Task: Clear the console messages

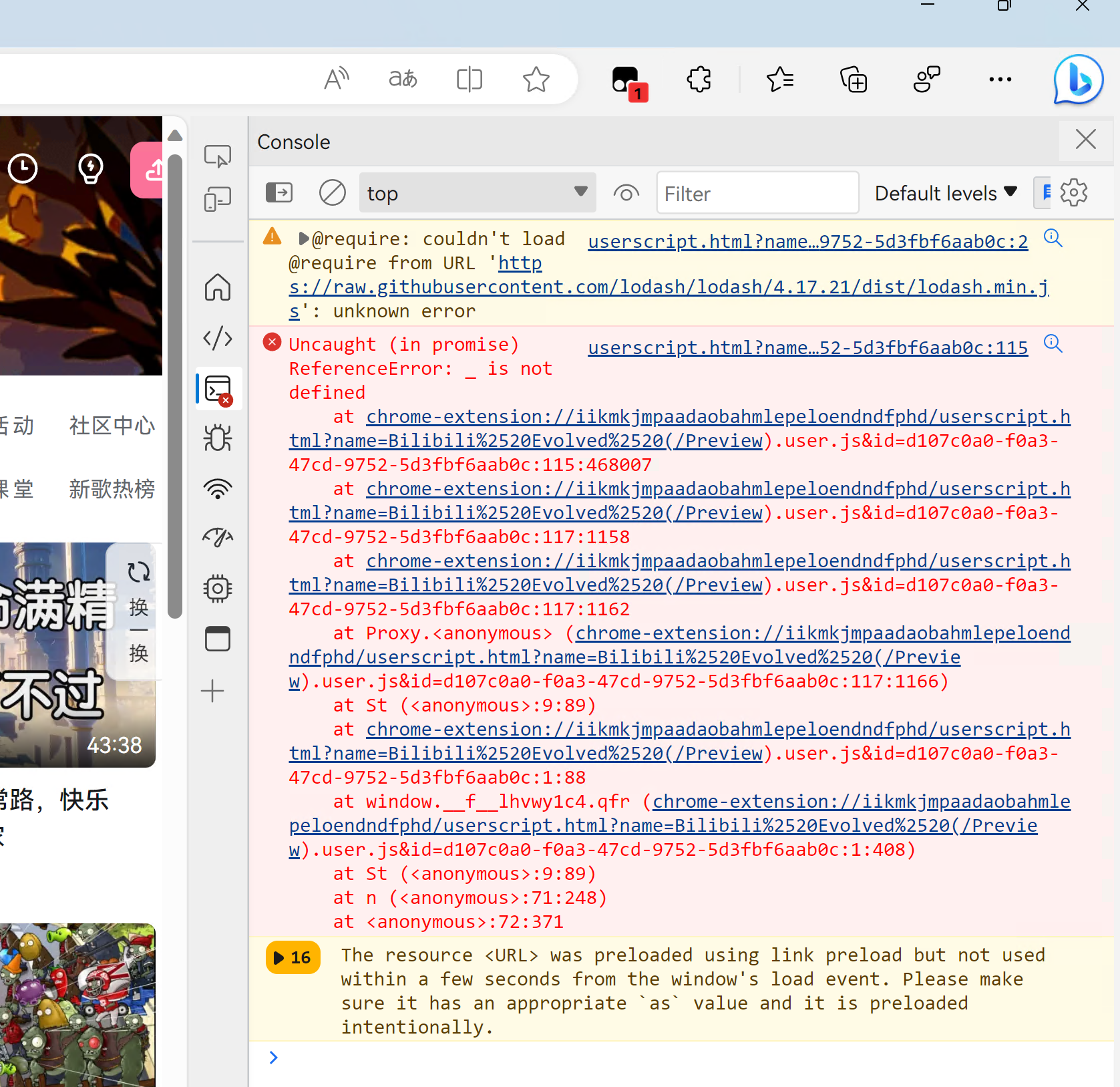Action: tap(332, 192)
